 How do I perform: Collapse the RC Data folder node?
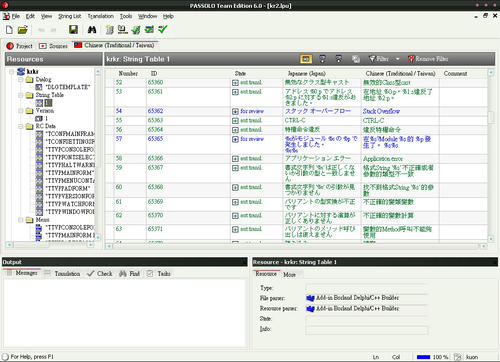[21, 126]
